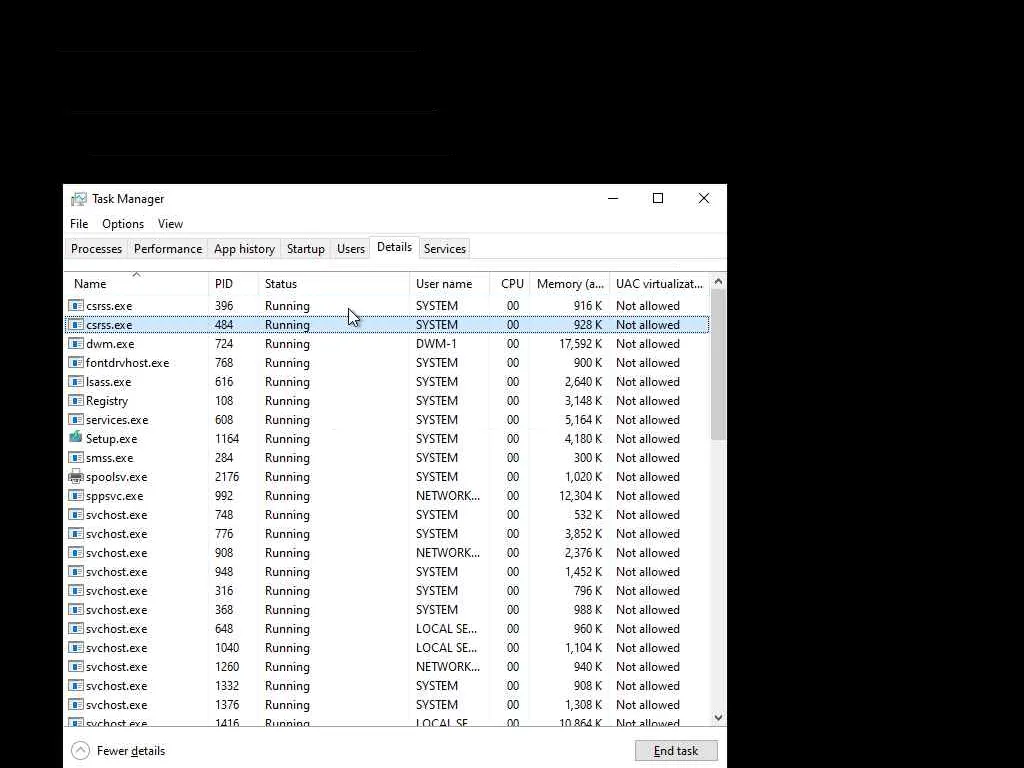Click the services.exe process icon

tap(76, 419)
